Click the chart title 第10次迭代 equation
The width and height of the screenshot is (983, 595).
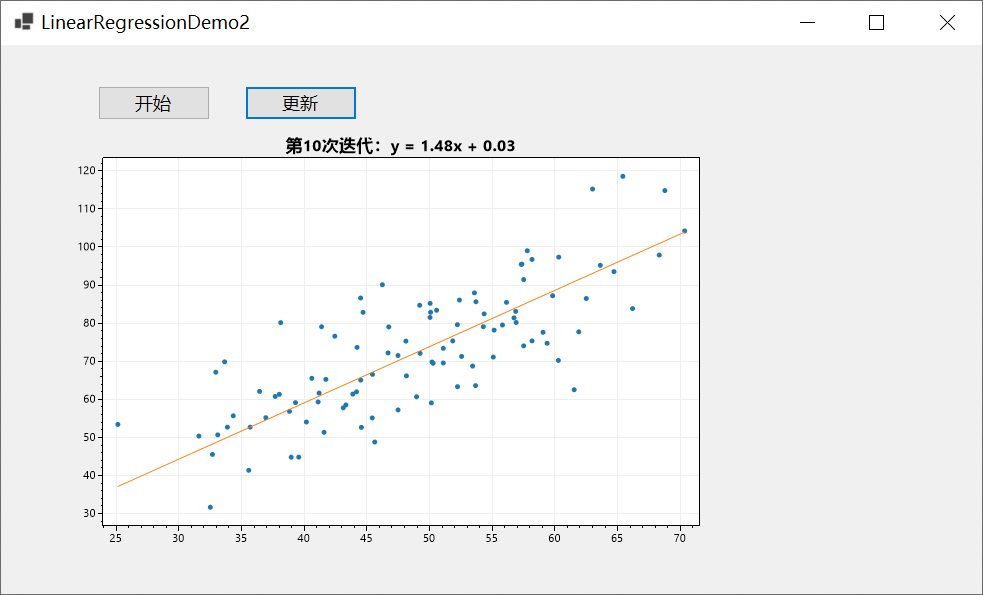point(400,146)
